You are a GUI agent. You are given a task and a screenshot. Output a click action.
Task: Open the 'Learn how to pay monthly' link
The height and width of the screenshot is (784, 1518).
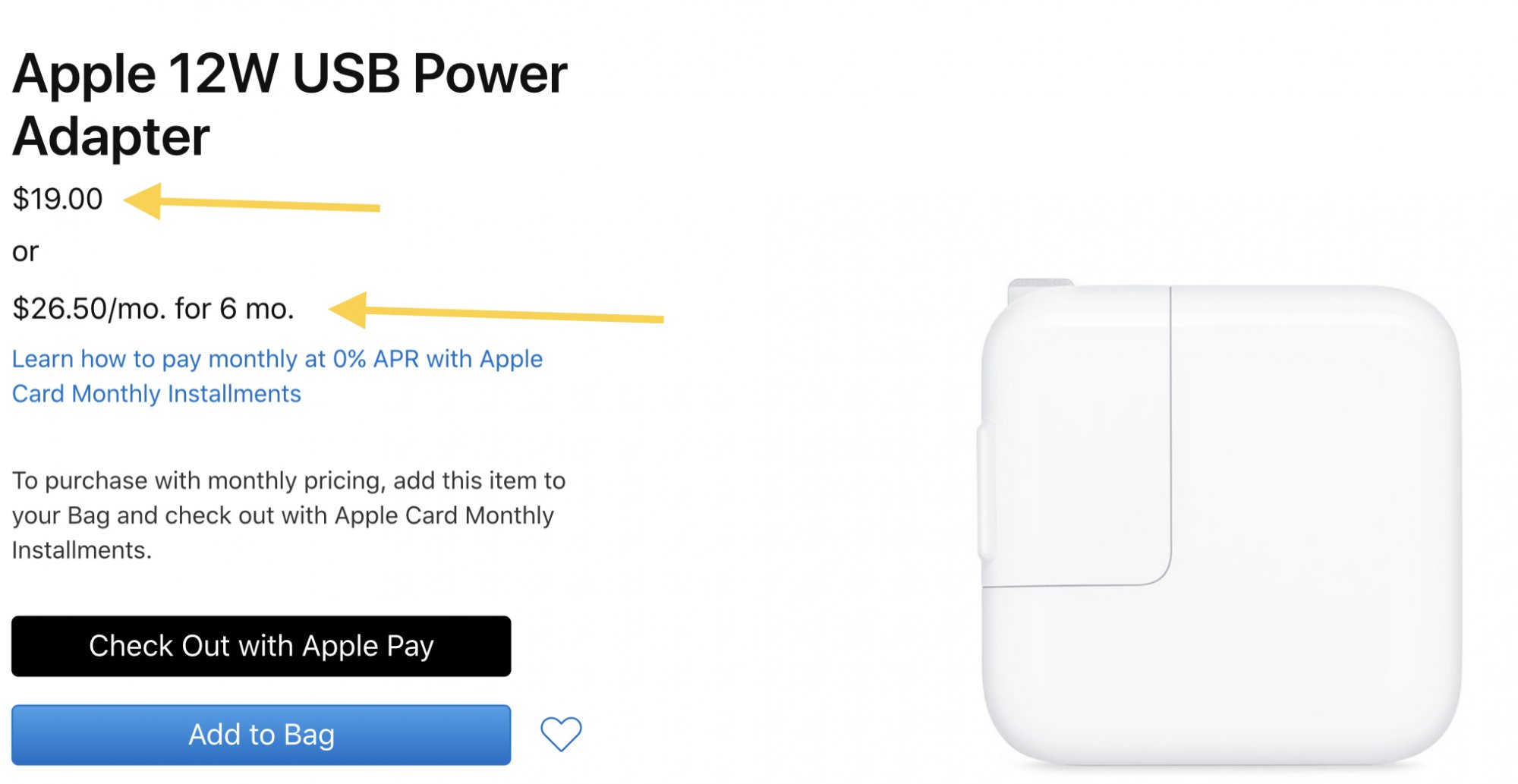[x=277, y=376]
